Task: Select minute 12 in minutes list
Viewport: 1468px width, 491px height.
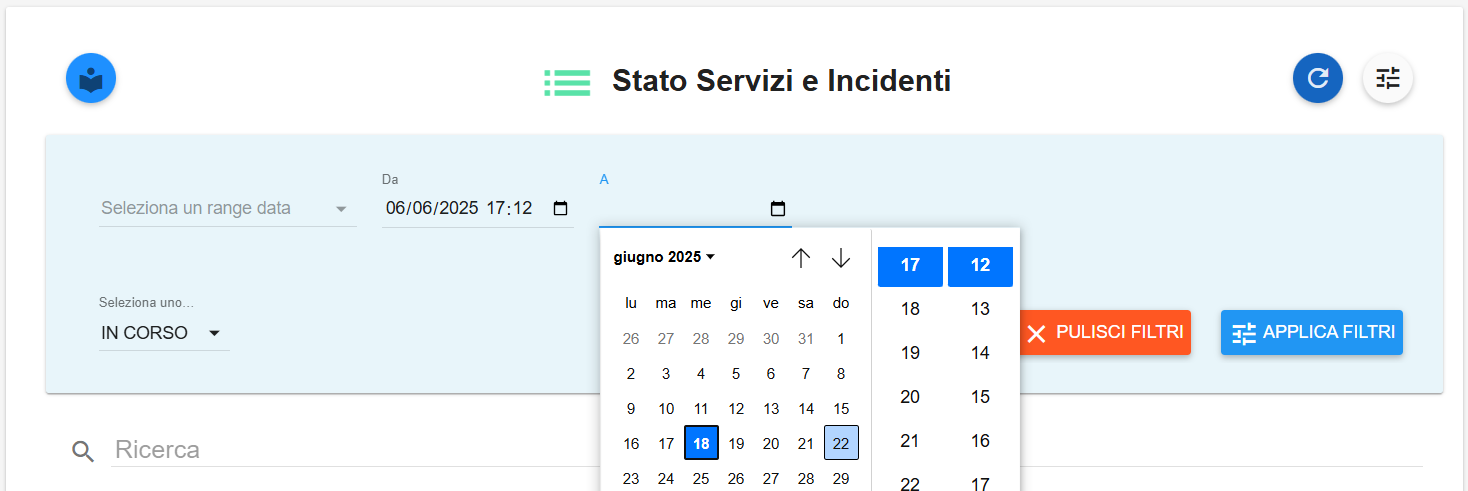Action: pos(980,266)
